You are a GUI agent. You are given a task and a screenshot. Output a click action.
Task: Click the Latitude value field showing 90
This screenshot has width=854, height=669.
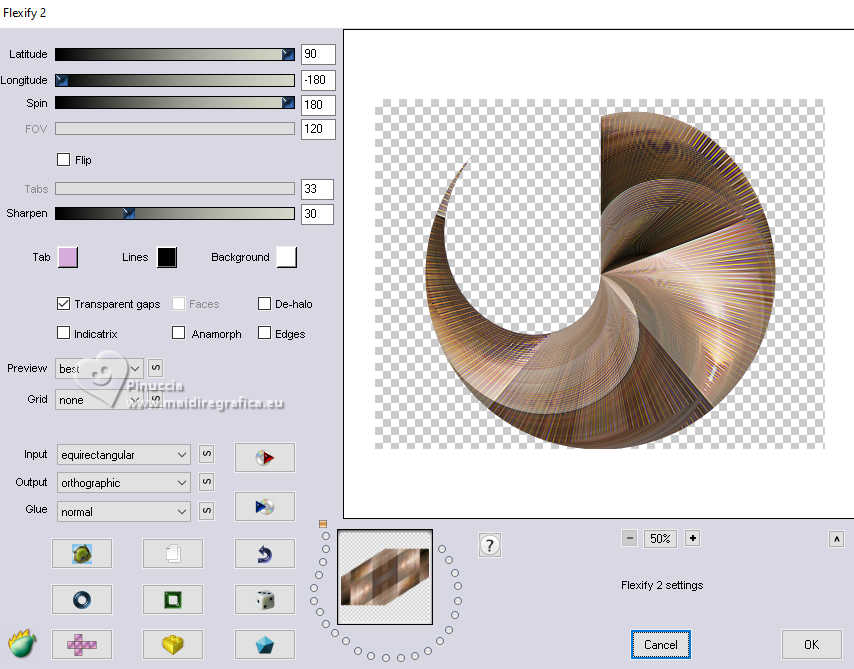point(318,54)
